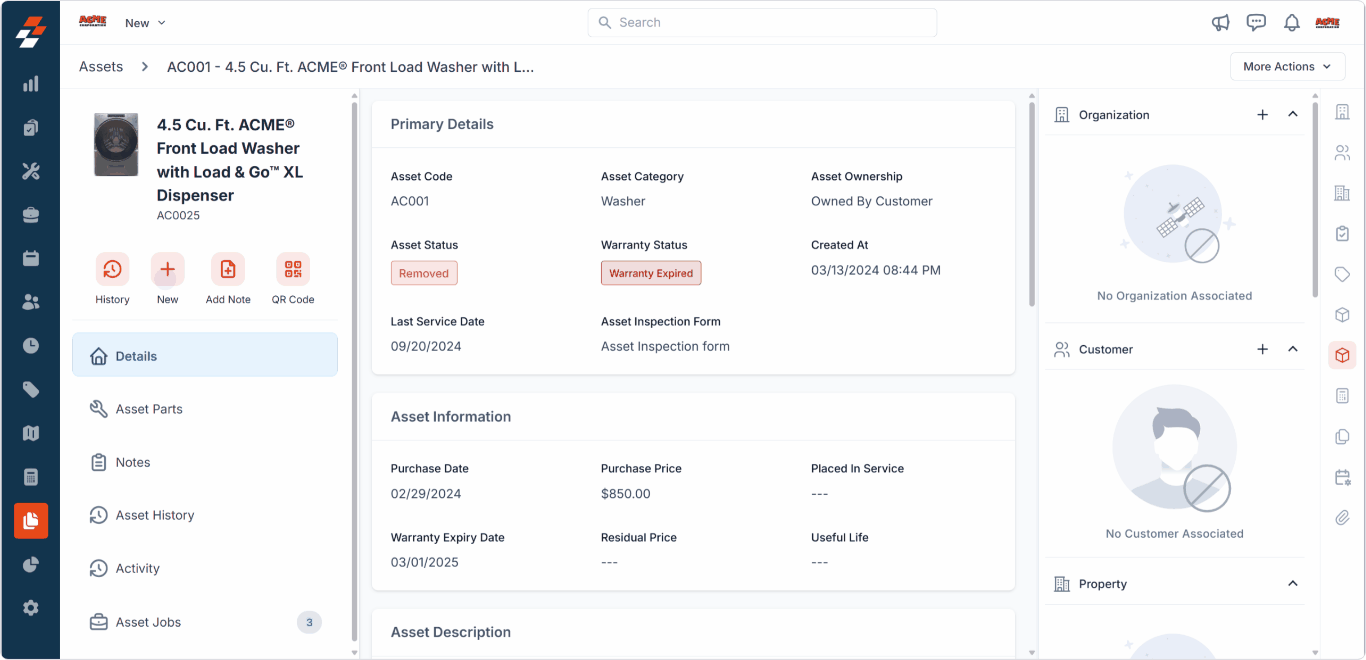The width and height of the screenshot is (1366, 660).
Task: Click the Zuper logo in the sidebar
Action: click(x=31, y=32)
